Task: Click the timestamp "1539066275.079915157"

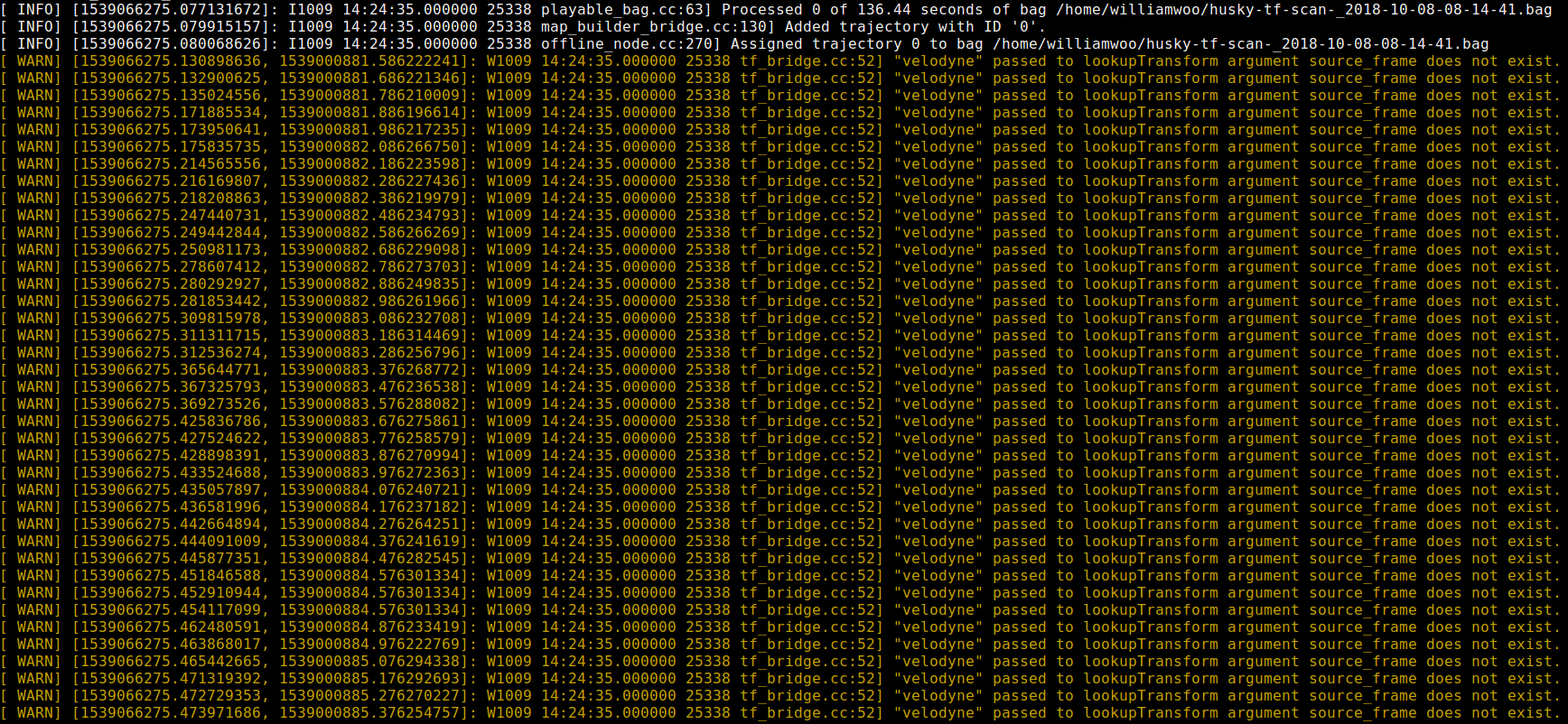Action: tap(171, 26)
